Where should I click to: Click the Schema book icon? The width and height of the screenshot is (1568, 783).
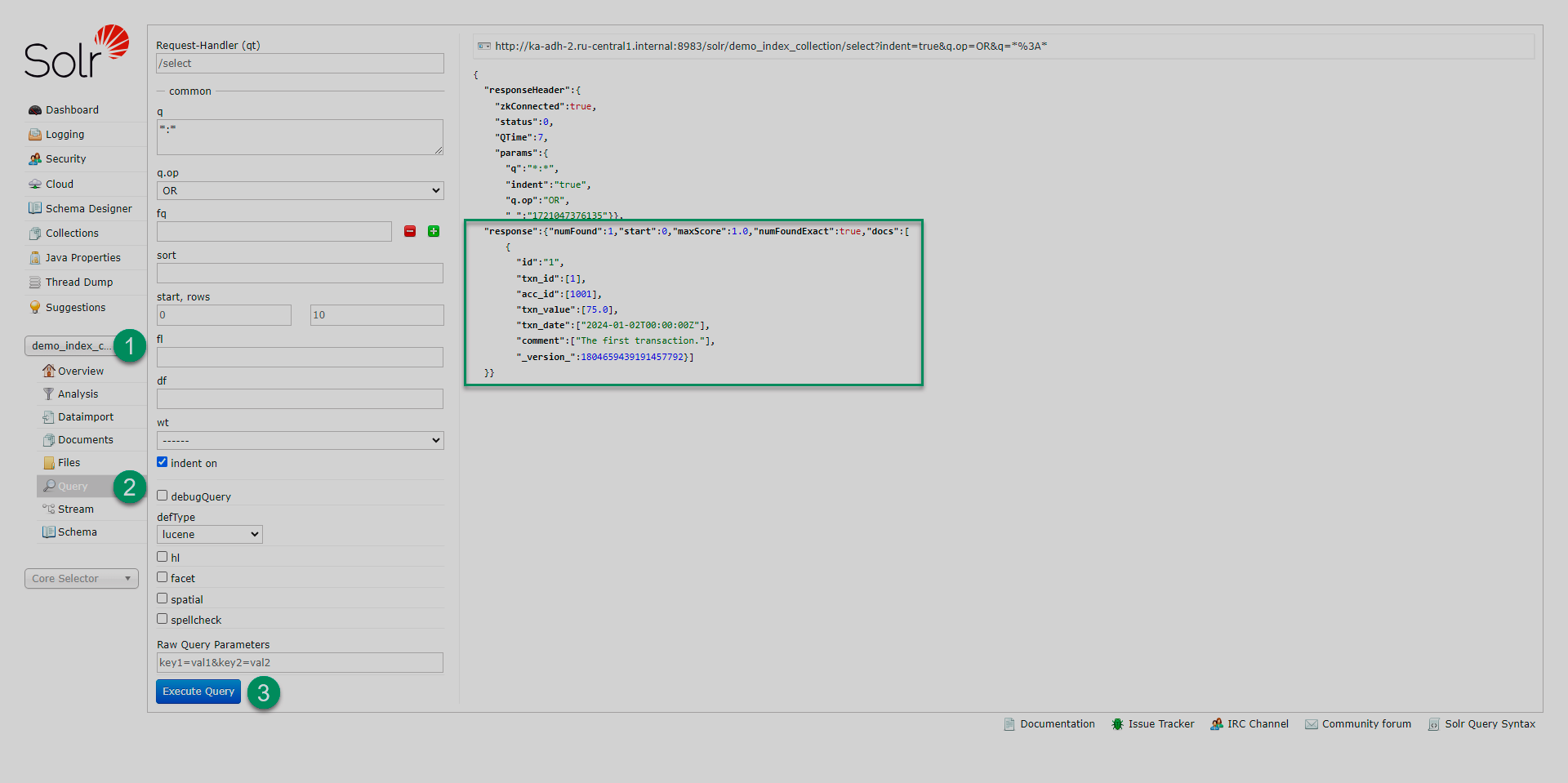click(49, 532)
